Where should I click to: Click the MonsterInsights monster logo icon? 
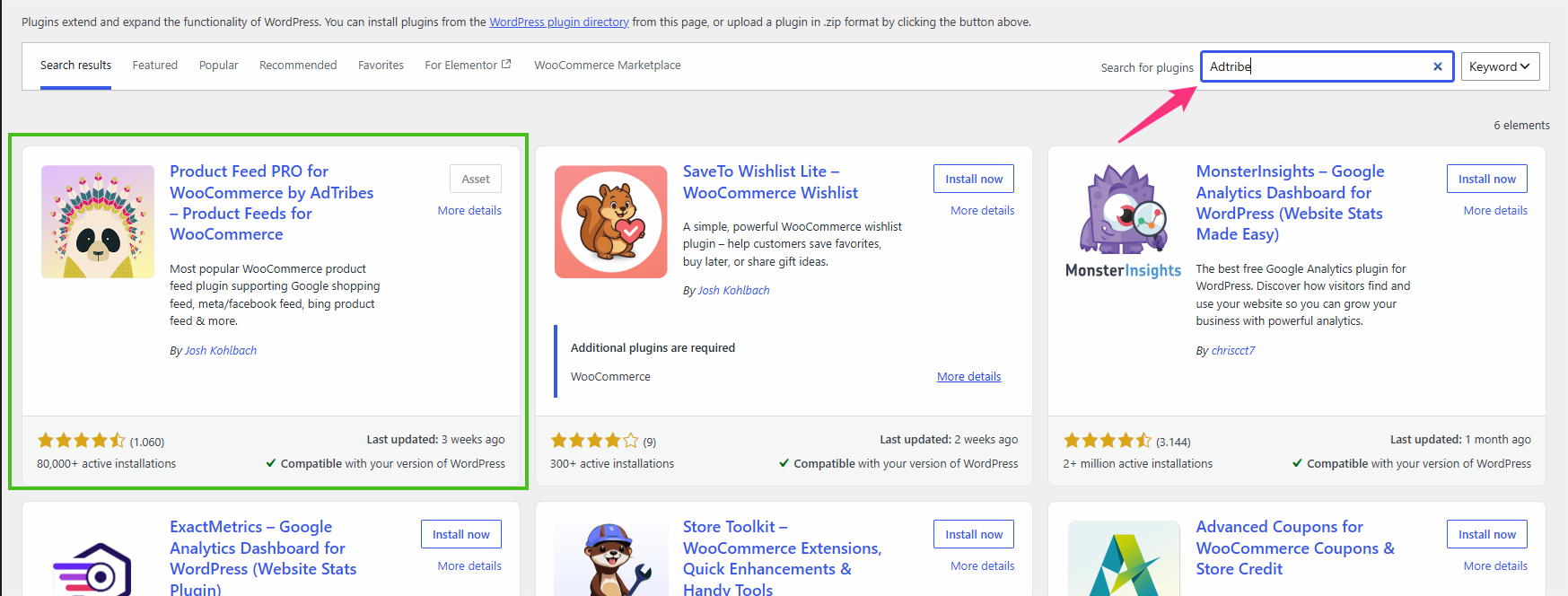coord(1124,222)
